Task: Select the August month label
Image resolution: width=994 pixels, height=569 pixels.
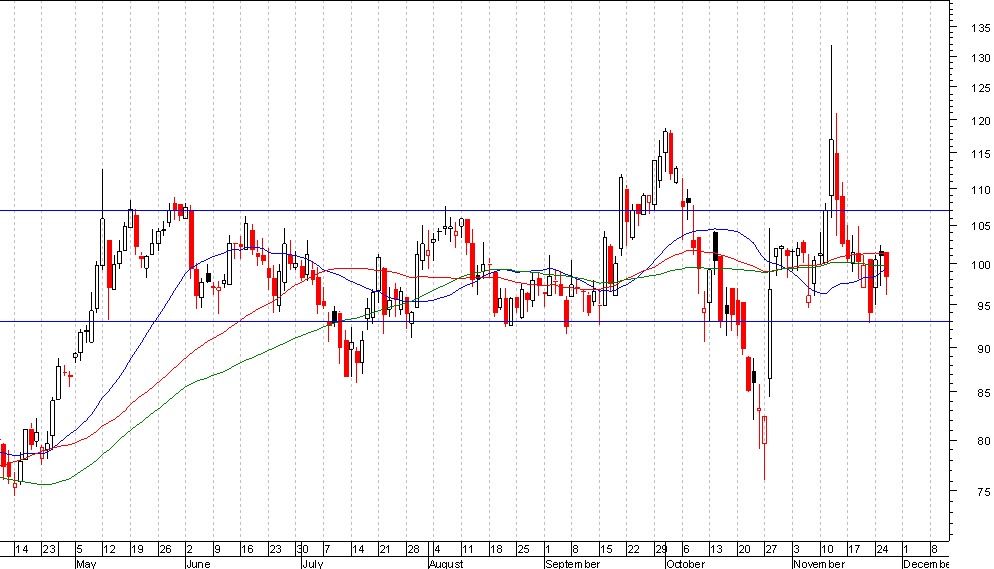Action: tap(446, 563)
